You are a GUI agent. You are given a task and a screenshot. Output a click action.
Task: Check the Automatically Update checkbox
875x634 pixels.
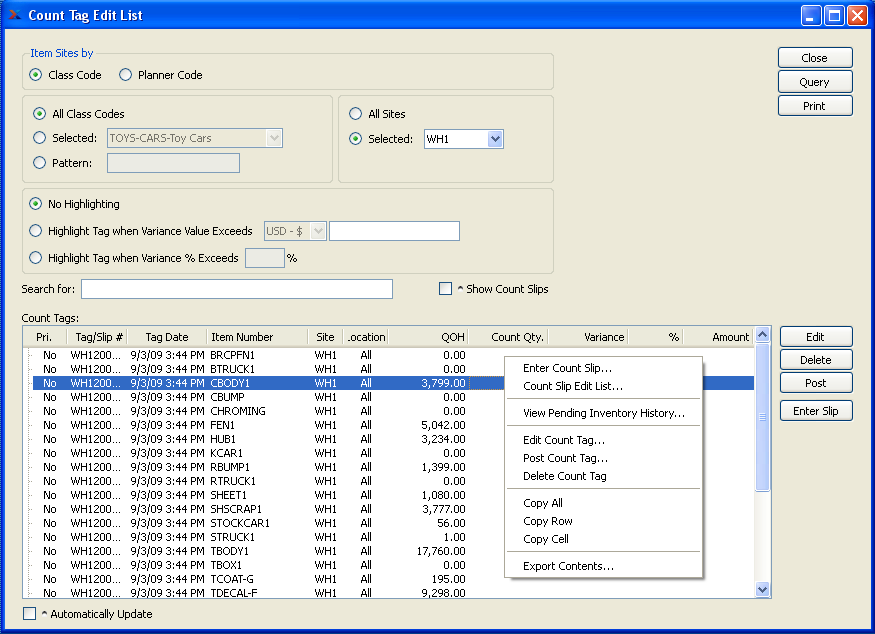pyautogui.click(x=29, y=614)
